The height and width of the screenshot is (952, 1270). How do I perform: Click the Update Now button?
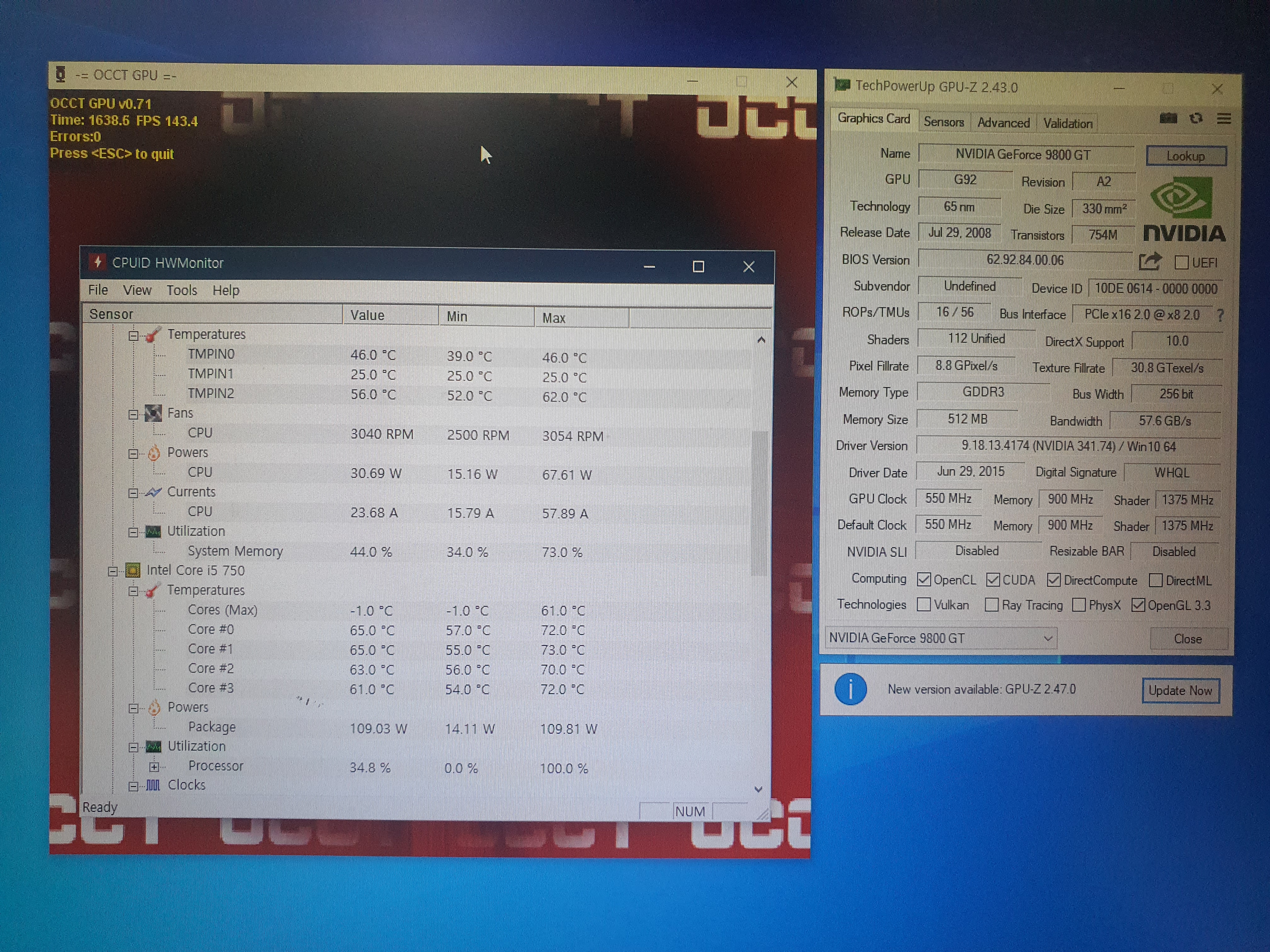[x=1180, y=690]
